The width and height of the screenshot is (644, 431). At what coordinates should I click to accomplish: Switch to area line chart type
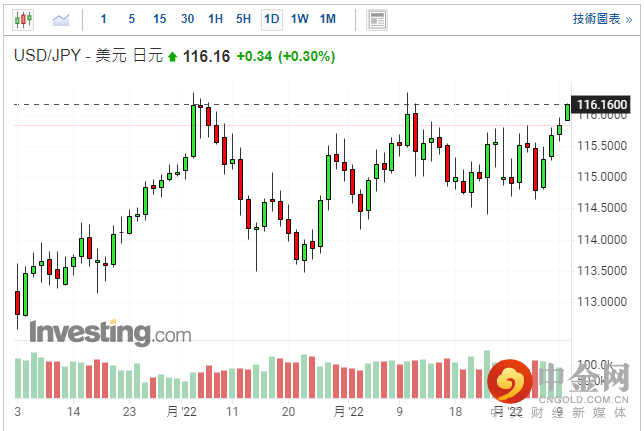pos(61,19)
